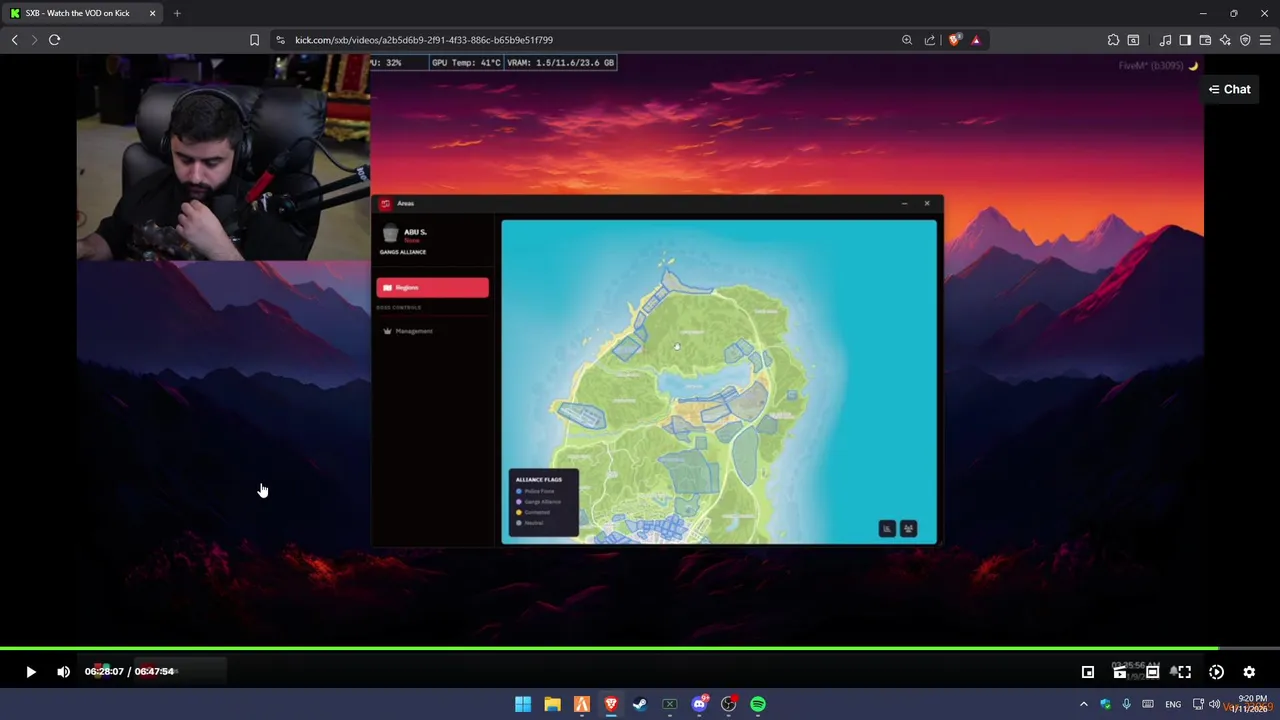
Task: Open the Brave main hamburger menu
Action: [1265, 40]
